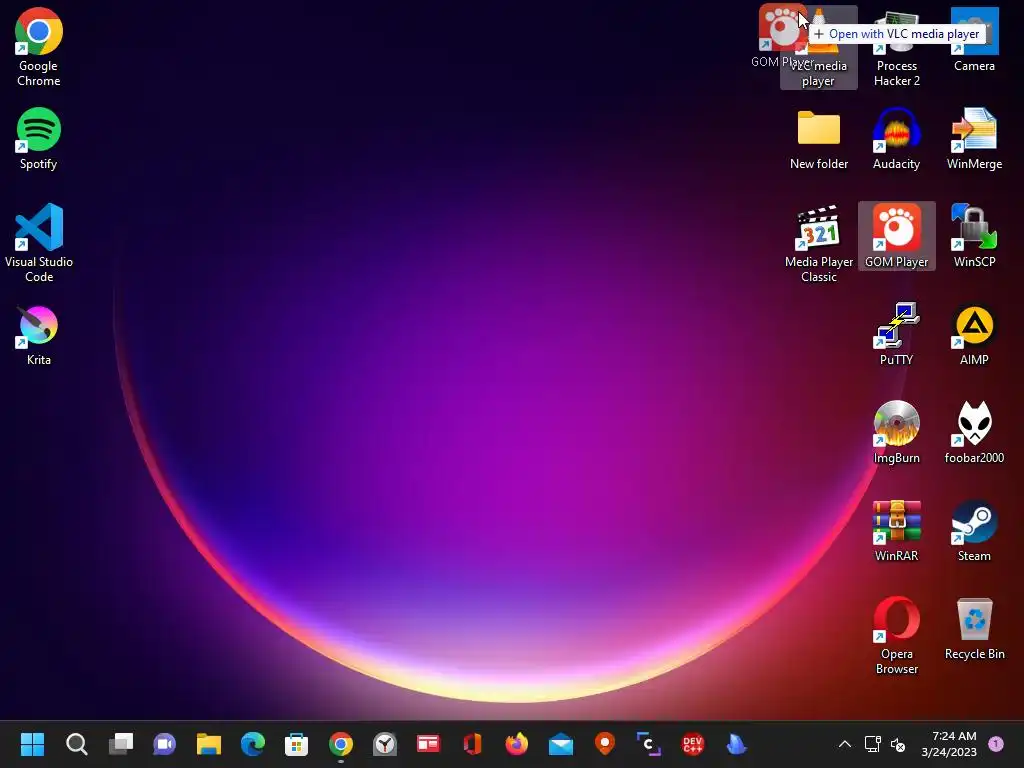Launch Spotify from the desktop
1024x768 pixels.
click(x=39, y=138)
